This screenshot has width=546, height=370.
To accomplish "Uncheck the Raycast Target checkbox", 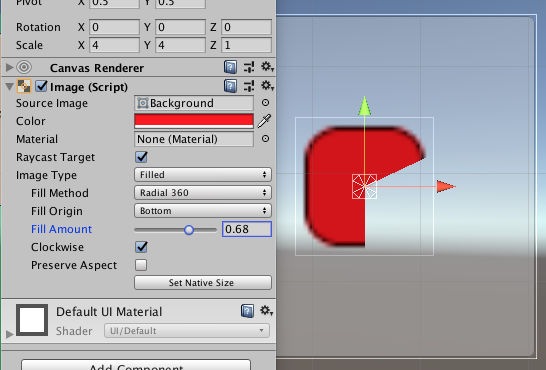I will tap(141, 157).
